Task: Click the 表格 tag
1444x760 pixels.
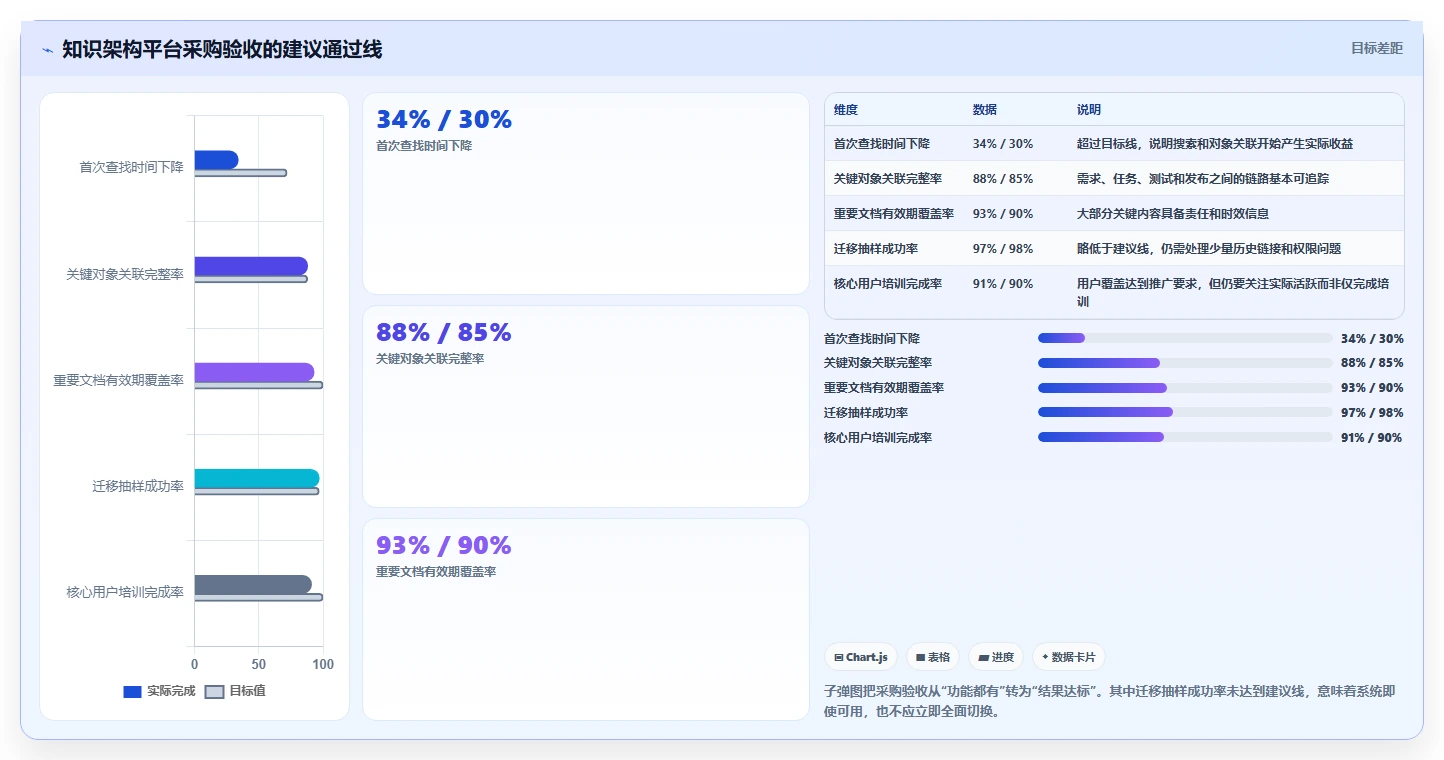Action: 933,657
